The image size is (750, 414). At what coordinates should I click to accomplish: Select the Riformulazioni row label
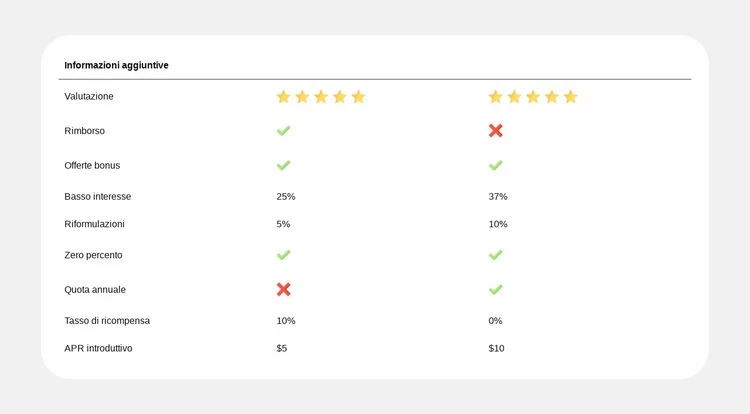pos(94,224)
